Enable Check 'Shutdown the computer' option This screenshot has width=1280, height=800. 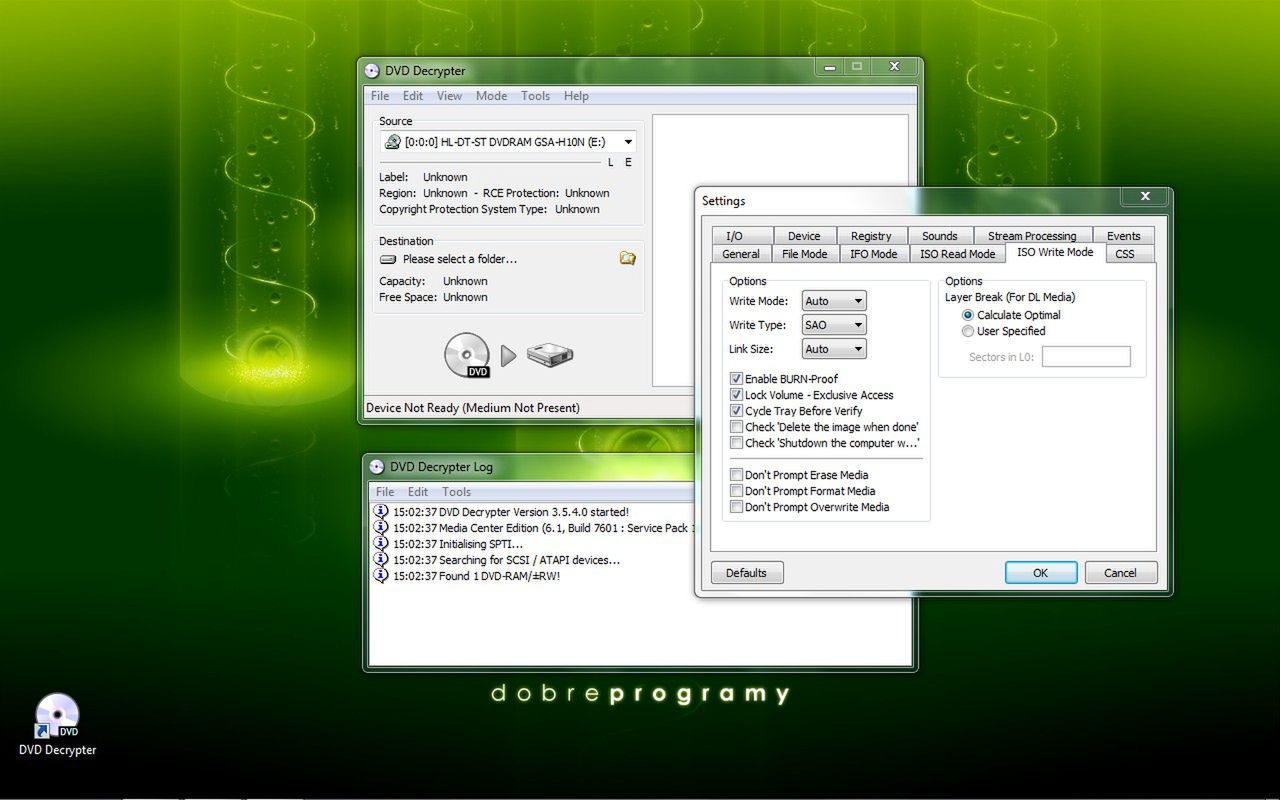coord(736,443)
